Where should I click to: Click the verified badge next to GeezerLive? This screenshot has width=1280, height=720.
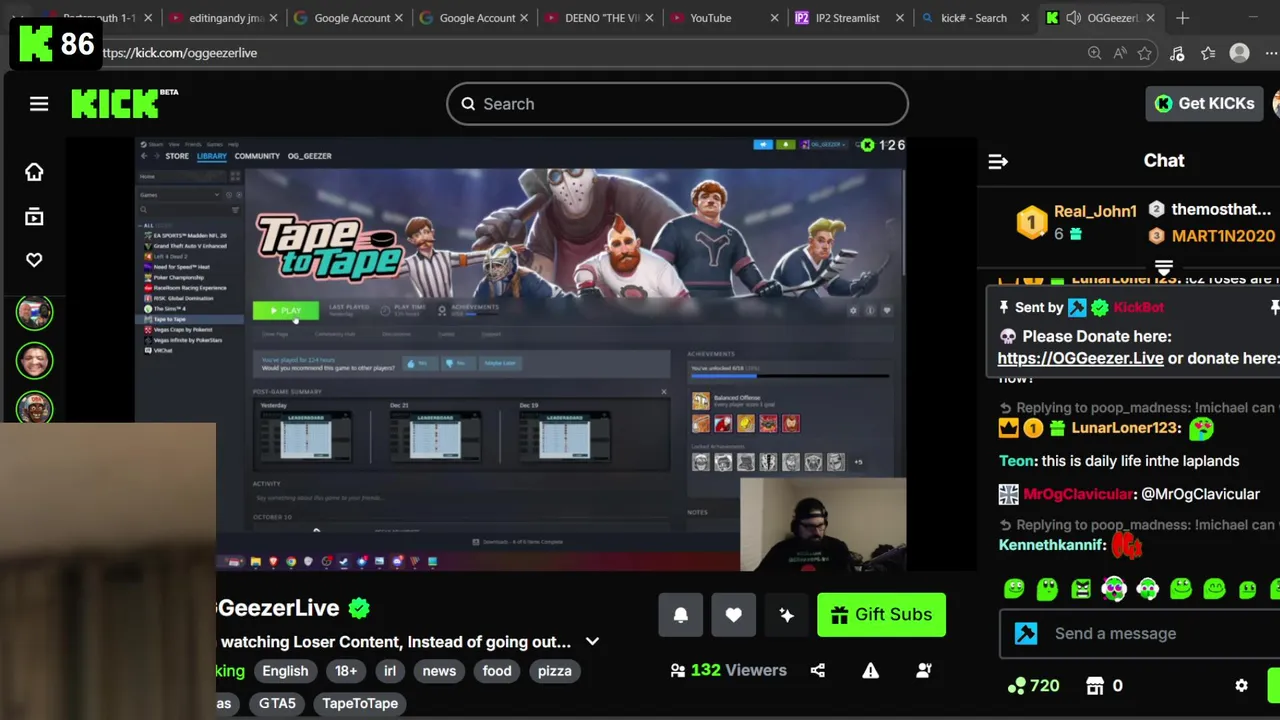[x=359, y=608]
